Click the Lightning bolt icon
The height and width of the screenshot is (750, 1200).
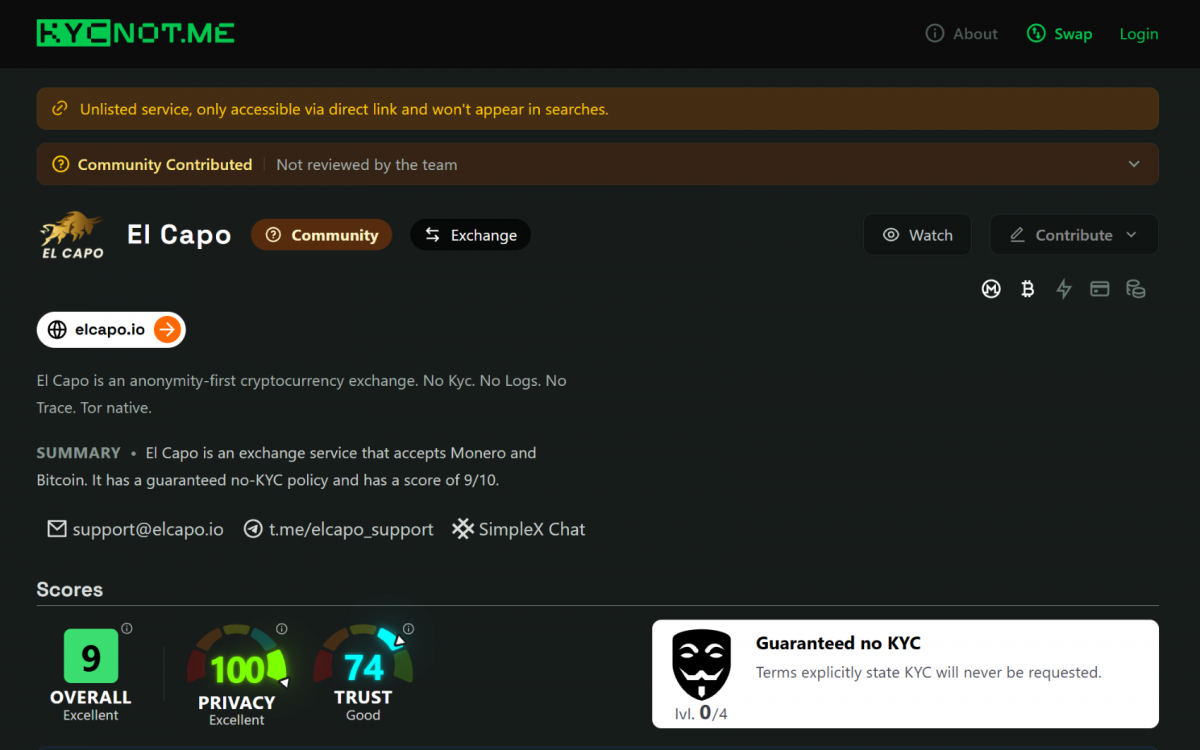click(x=1064, y=289)
